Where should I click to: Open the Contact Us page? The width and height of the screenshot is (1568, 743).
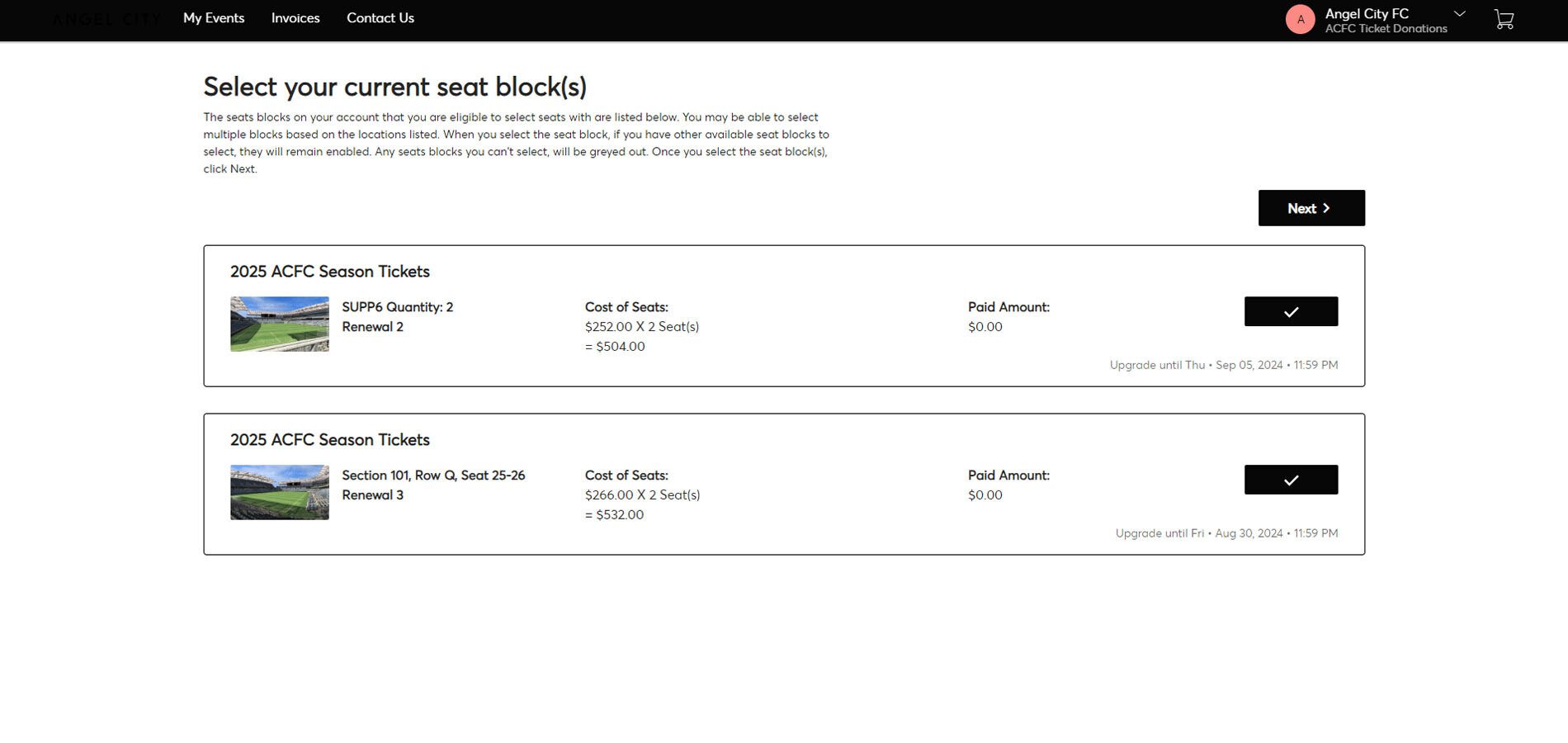click(x=380, y=18)
